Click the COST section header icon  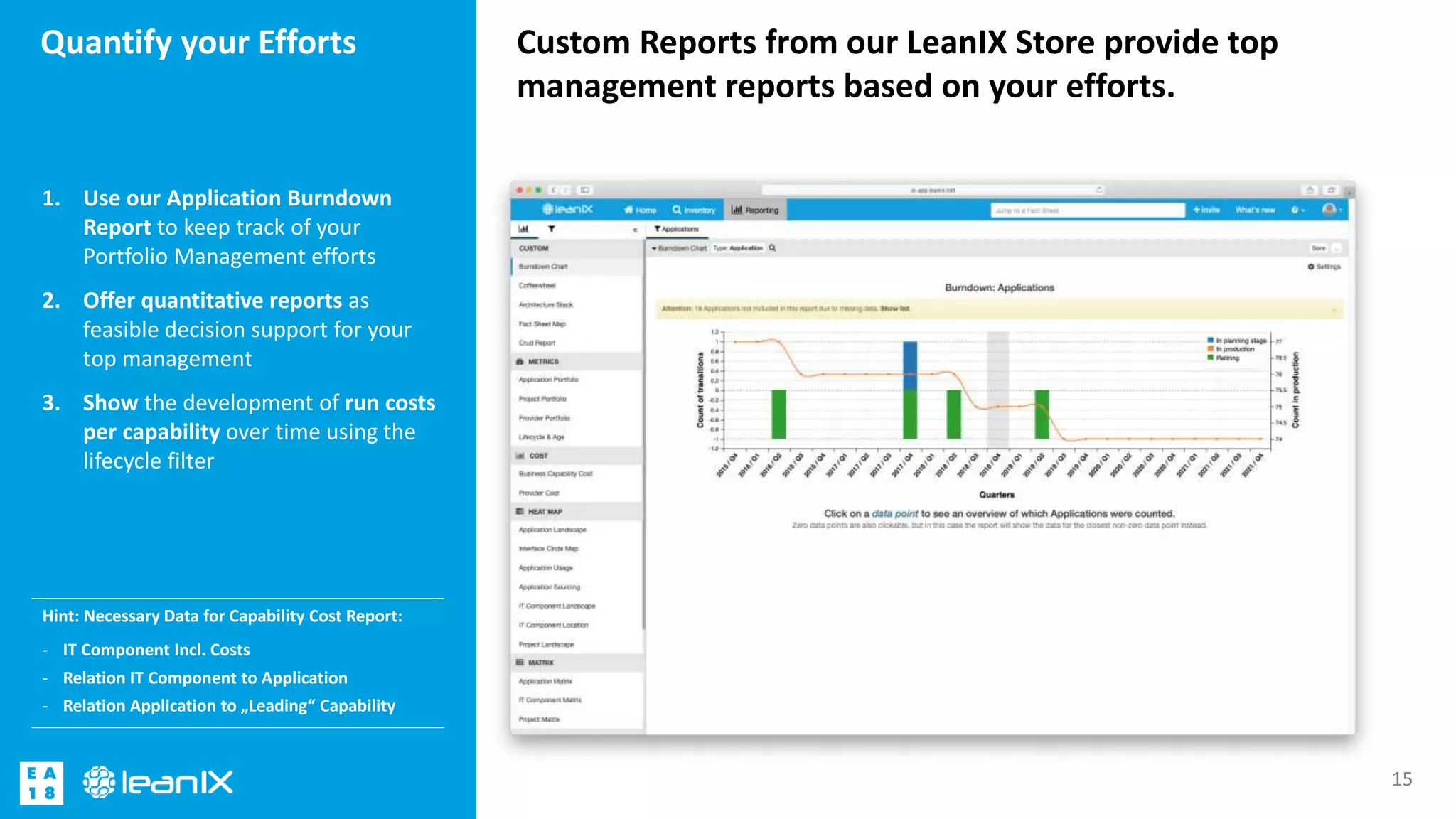pos(520,456)
